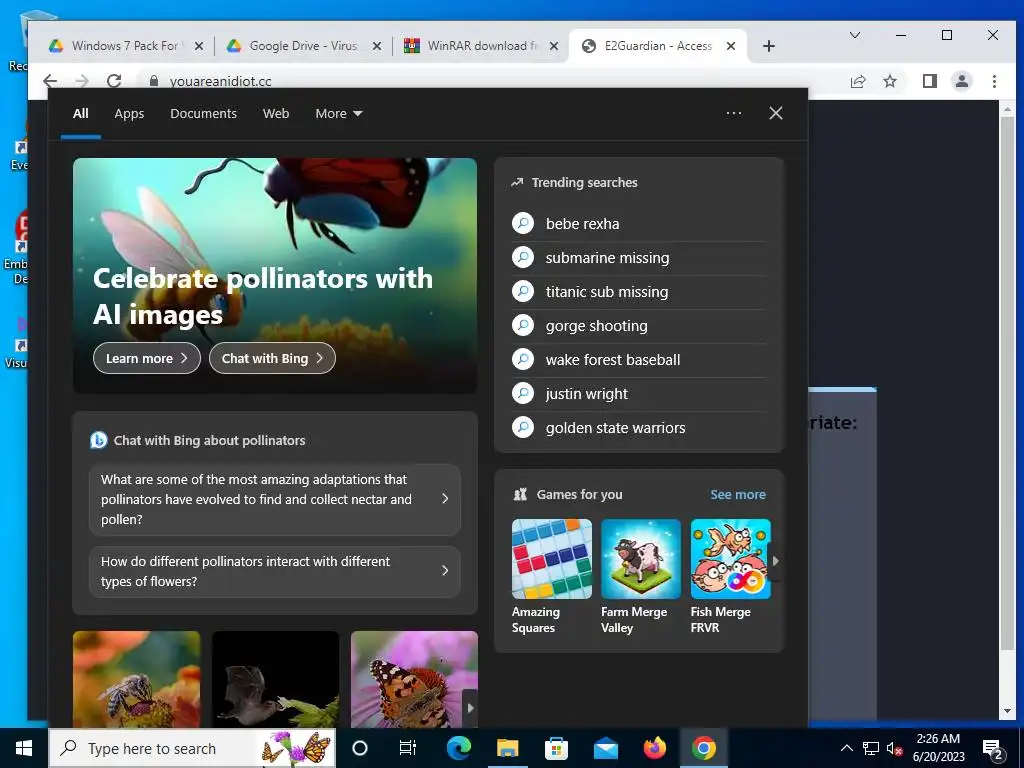Switch to WinRAR download Chrome tab
Image resolution: width=1024 pixels, height=768 pixels.
481,46
